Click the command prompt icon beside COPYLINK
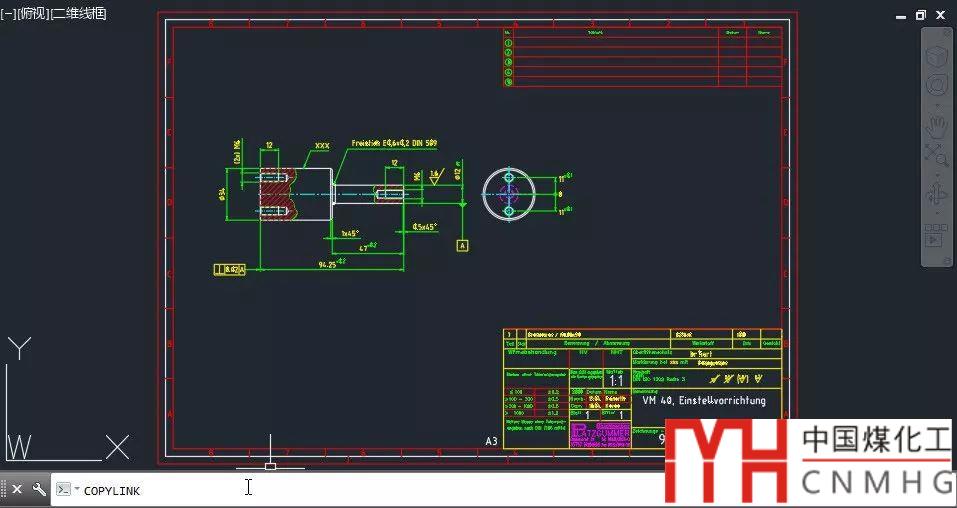 (63, 489)
